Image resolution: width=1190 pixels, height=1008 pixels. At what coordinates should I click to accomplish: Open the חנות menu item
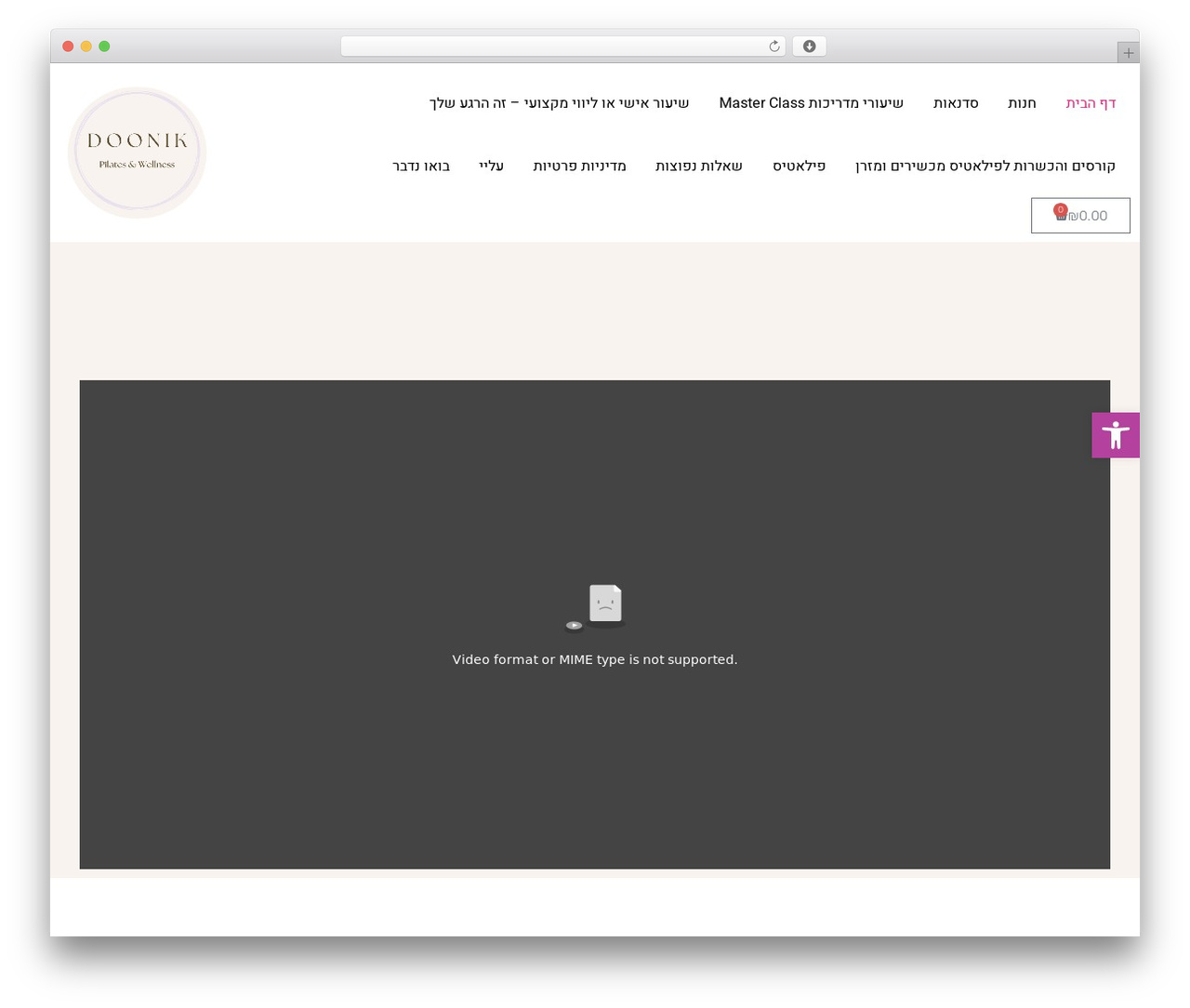click(x=1022, y=103)
